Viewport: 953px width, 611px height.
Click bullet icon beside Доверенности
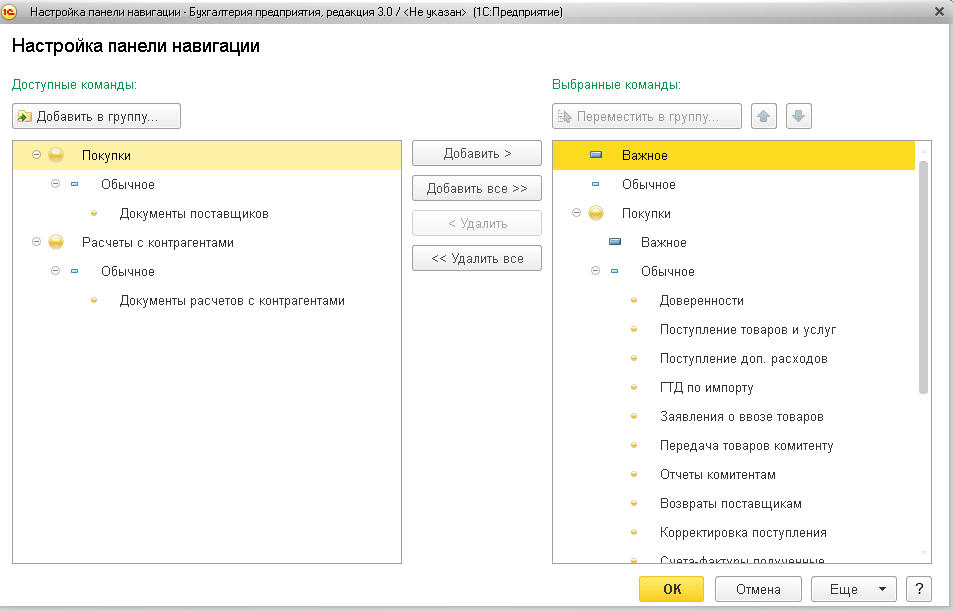coord(634,300)
